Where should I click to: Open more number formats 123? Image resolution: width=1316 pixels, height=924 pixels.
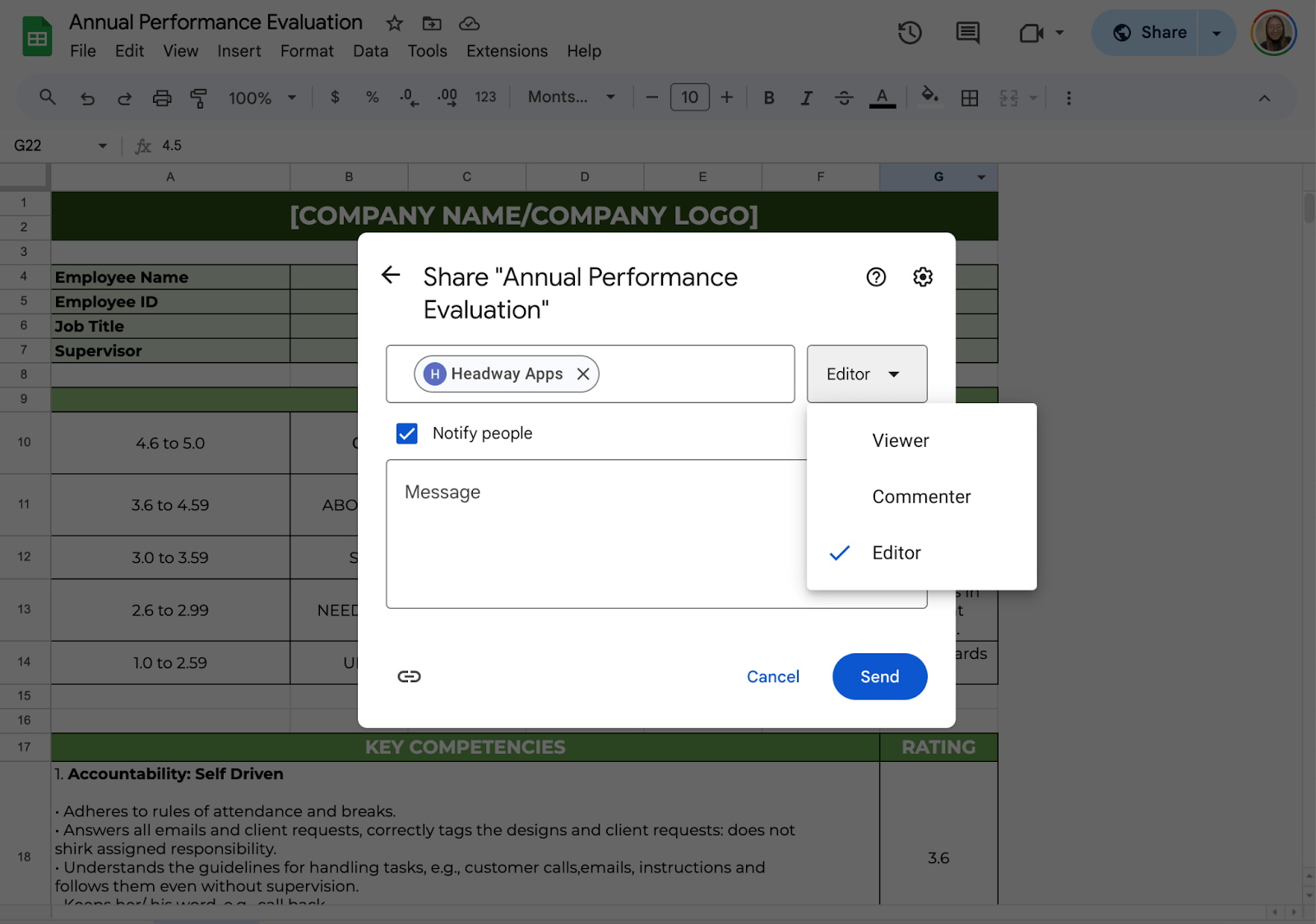[x=485, y=97]
